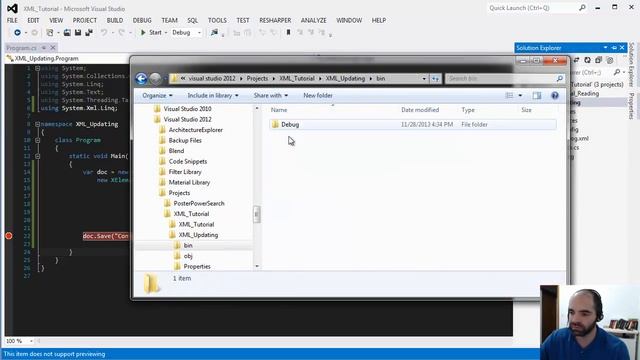Click the Explorer Back arrow button

[x=141, y=78]
